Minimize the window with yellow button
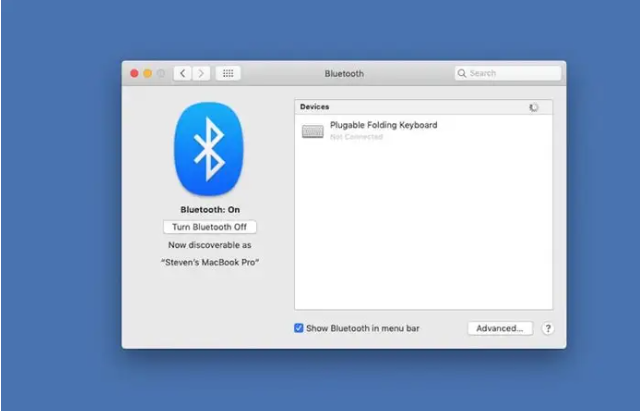 pyautogui.click(x=147, y=73)
